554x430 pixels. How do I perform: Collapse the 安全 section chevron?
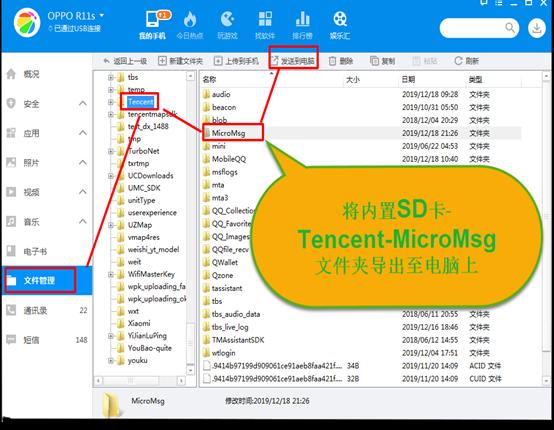pyautogui.click(x=83, y=104)
